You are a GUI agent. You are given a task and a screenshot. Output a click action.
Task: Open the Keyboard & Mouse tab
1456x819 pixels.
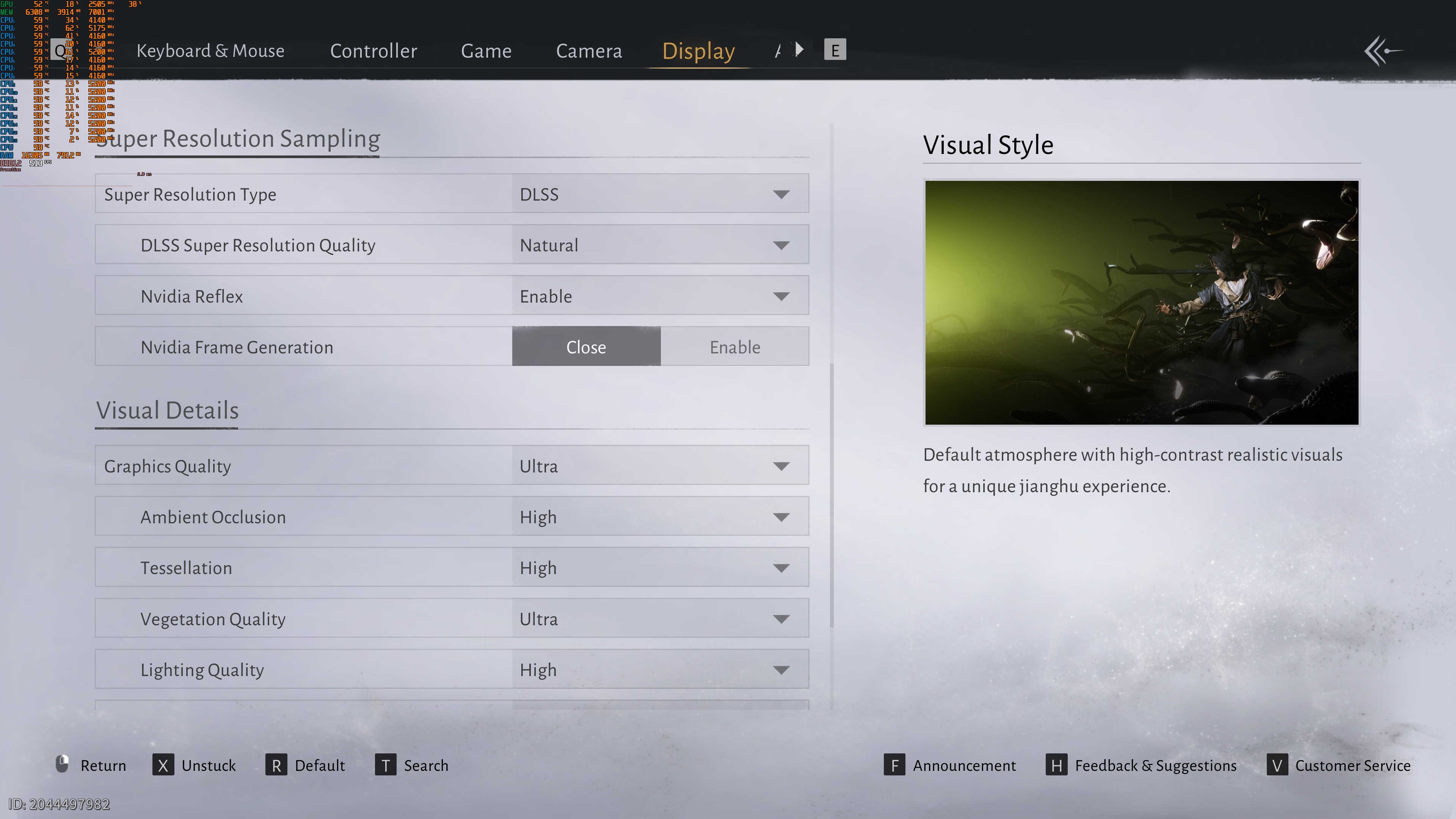(210, 51)
